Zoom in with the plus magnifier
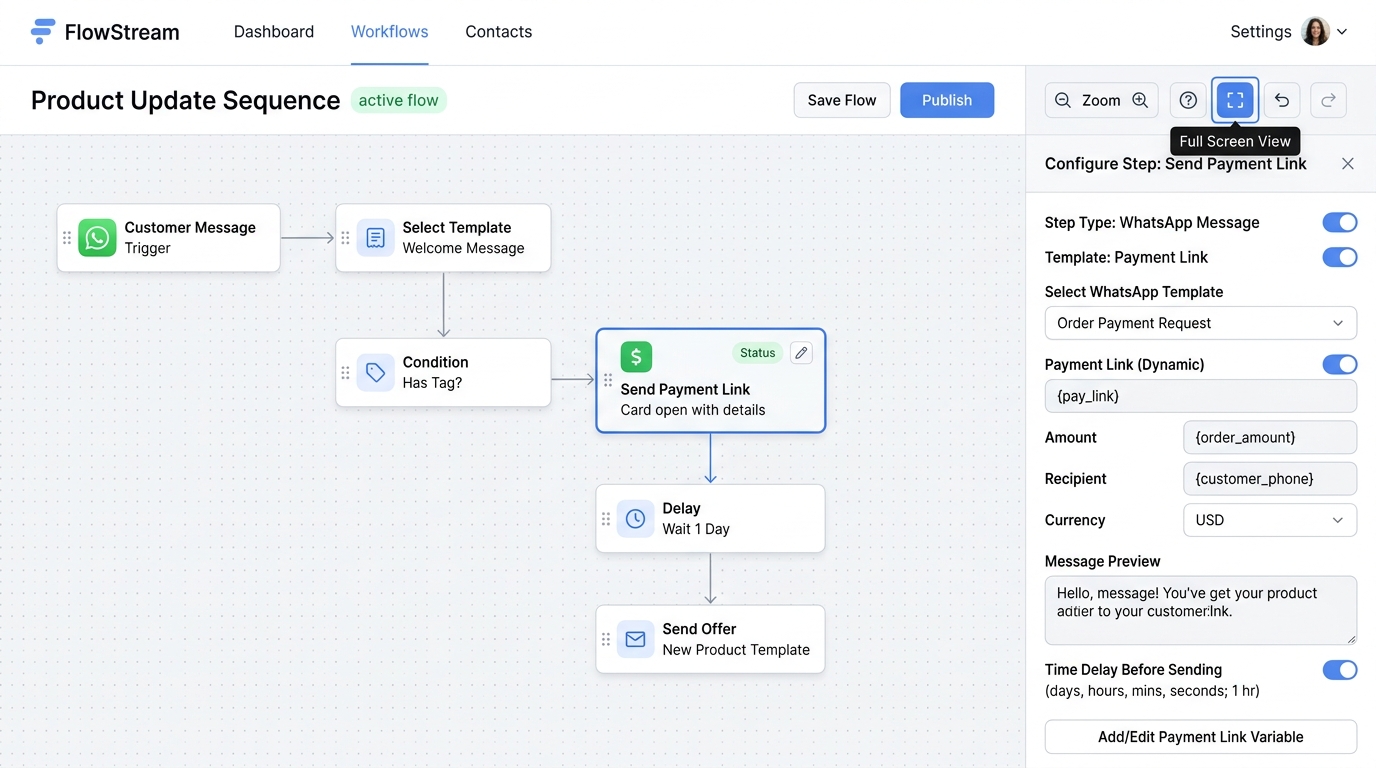This screenshot has width=1376, height=768. click(1140, 100)
